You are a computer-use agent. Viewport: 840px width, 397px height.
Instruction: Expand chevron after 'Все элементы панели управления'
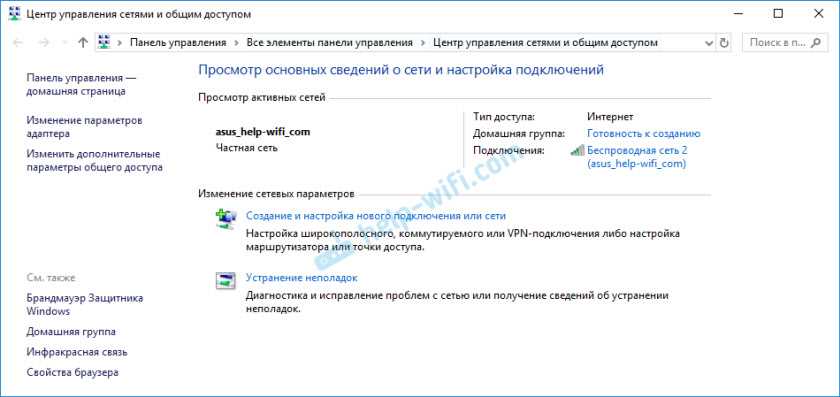[423, 42]
